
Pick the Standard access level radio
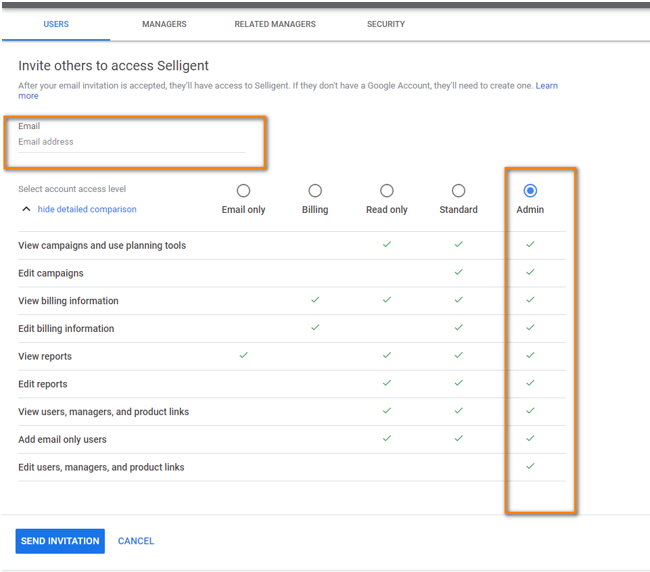pyautogui.click(x=458, y=191)
